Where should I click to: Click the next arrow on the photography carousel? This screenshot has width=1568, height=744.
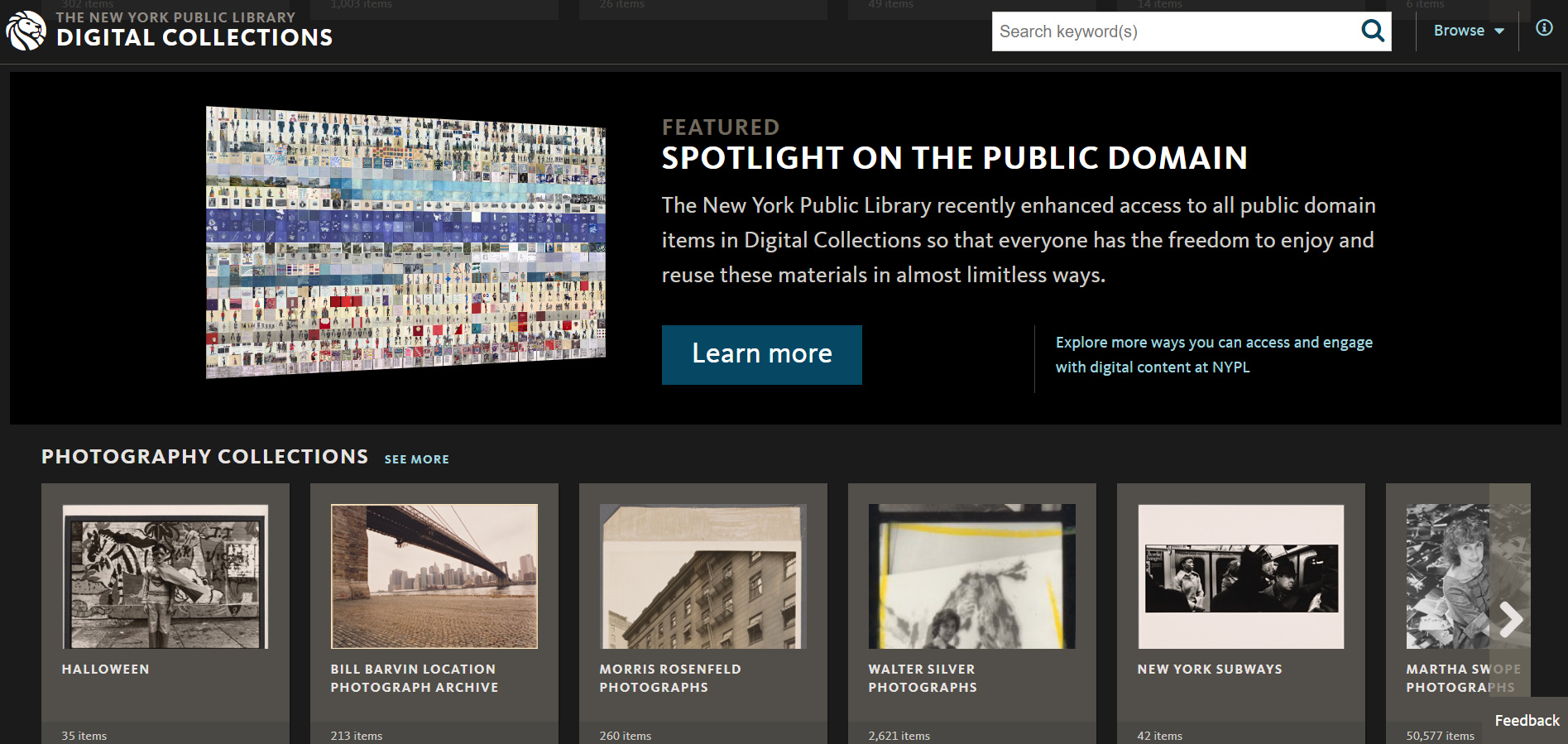pyautogui.click(x=1510, y=618)
